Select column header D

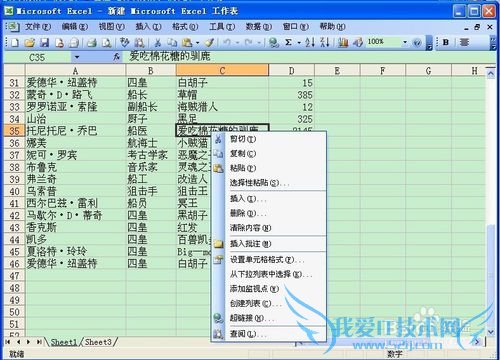pyautogui.click(x=291, y=71)
